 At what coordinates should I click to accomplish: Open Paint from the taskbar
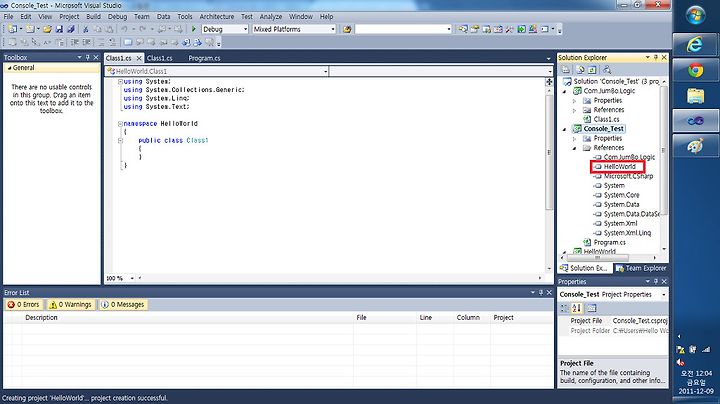pos(695,146)
